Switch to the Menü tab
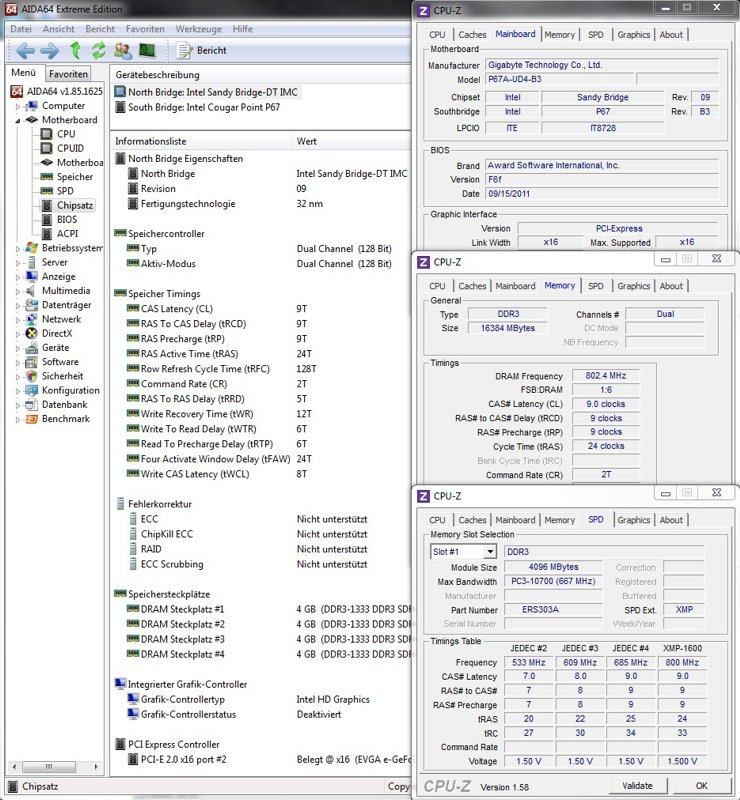Viewport: 740px width, 800px height. click(23, 73)
